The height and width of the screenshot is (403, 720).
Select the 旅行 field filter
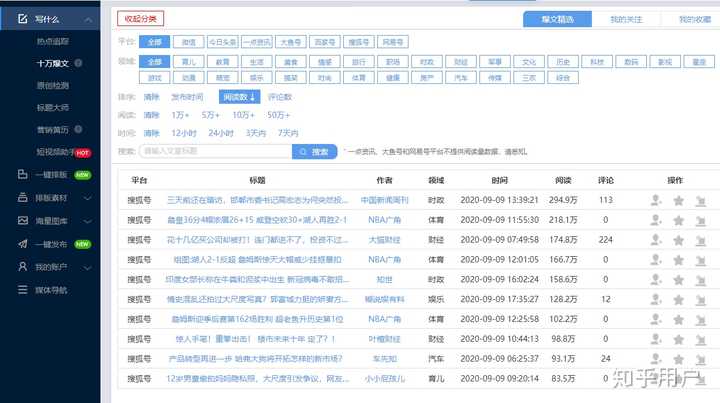click(x=359, y=62)
